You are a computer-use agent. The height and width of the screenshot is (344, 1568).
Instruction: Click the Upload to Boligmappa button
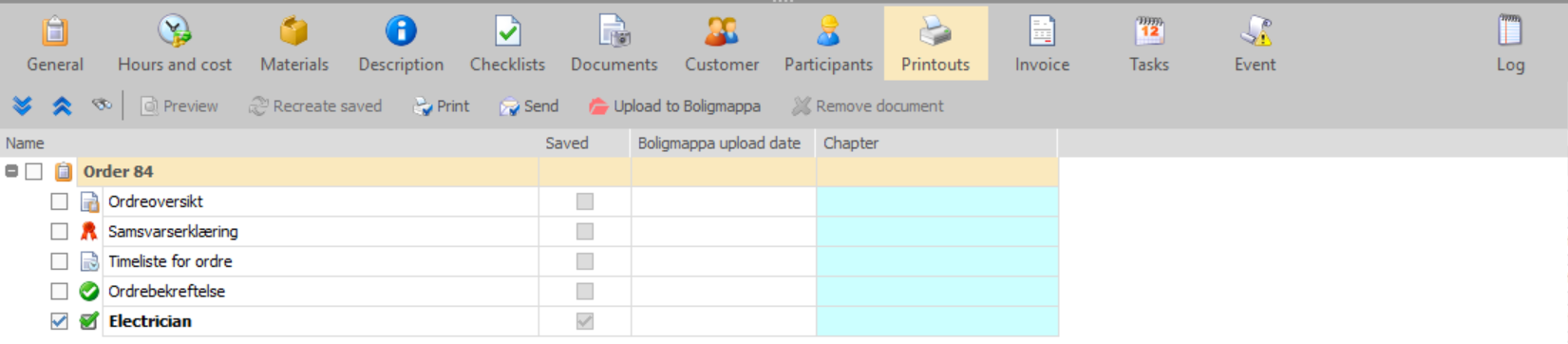674,106
